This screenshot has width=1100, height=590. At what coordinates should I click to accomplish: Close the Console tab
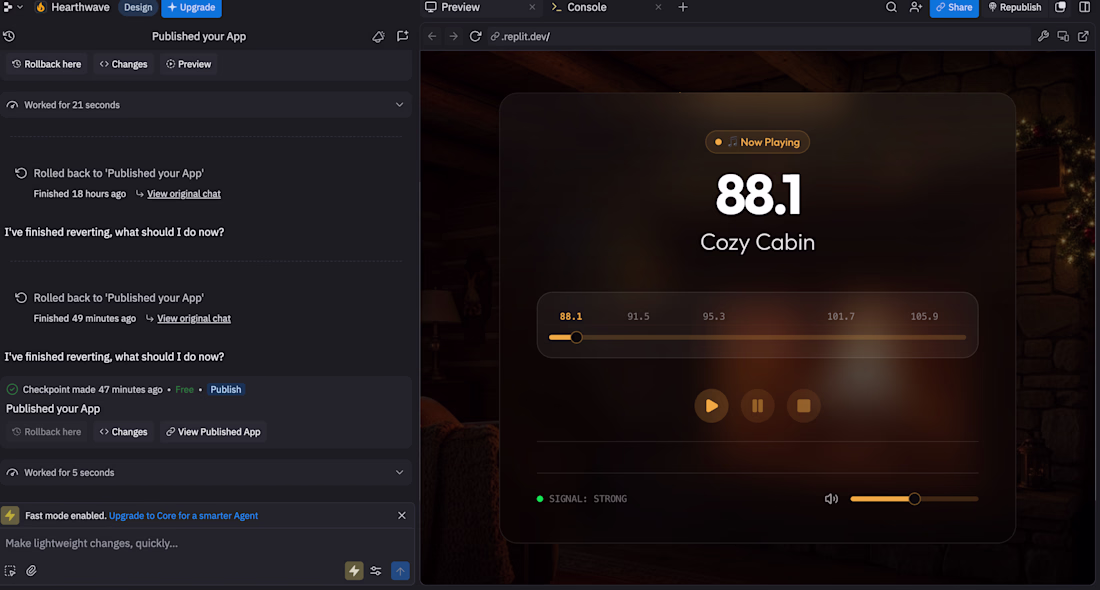coord(658,7)
